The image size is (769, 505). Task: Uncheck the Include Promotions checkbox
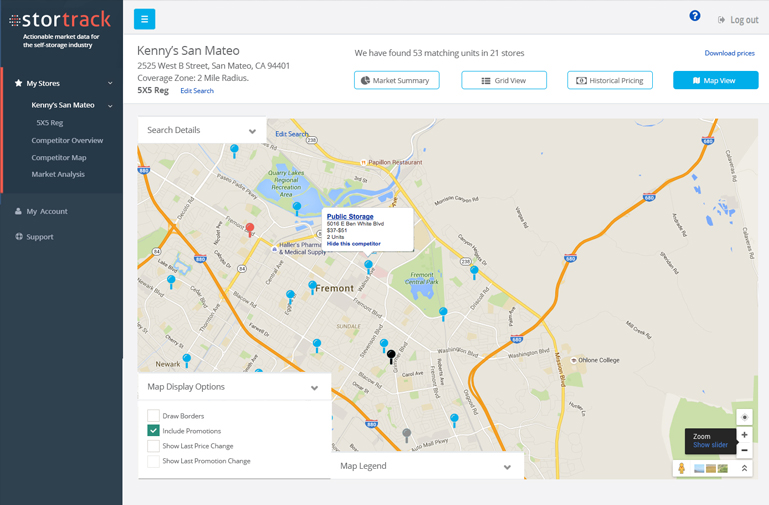(x=153, y=430)
